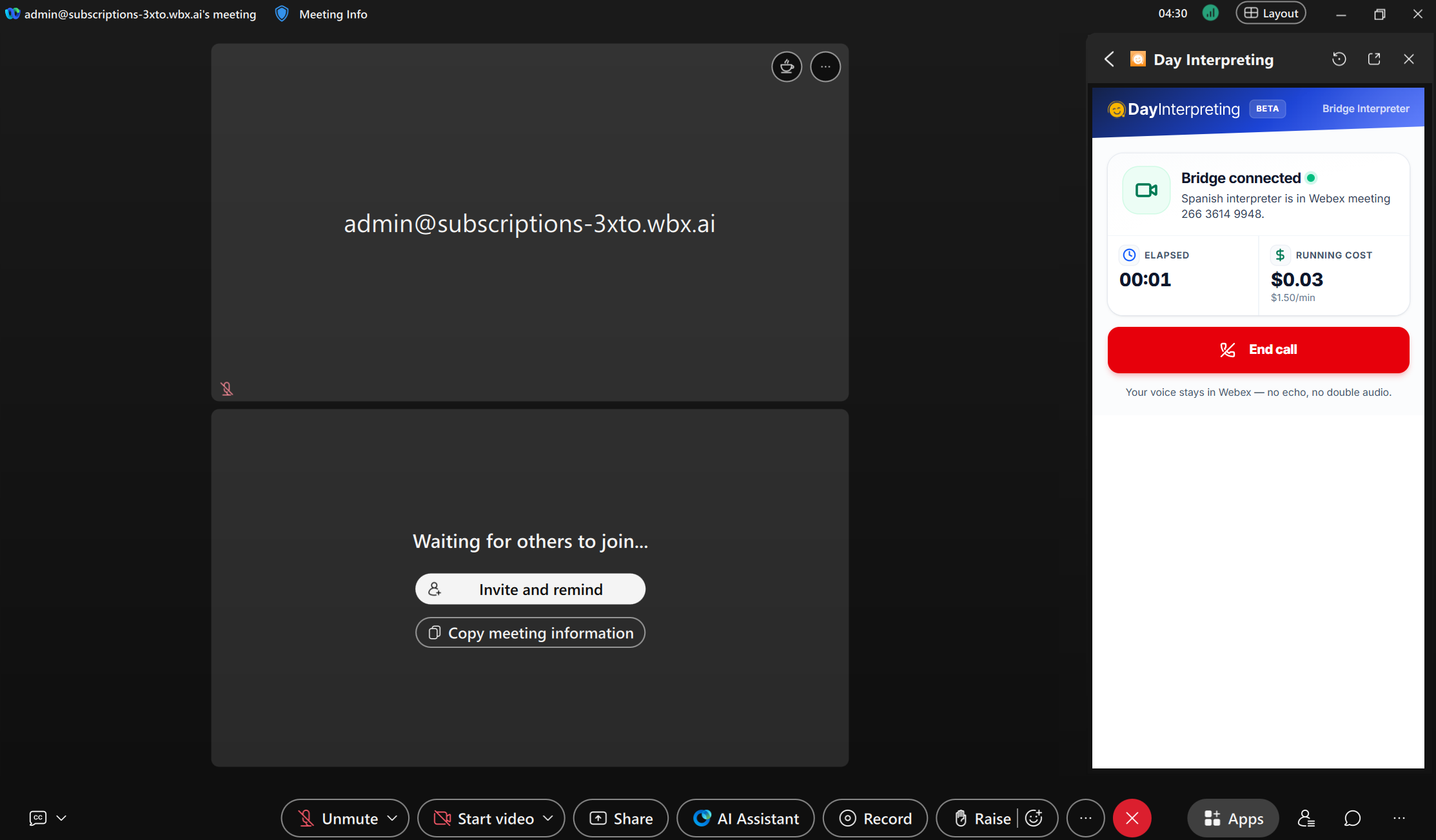This screenshot has width=1436, height=840.
Task: Restore down the Webex window
Action: click(1379, 14)
